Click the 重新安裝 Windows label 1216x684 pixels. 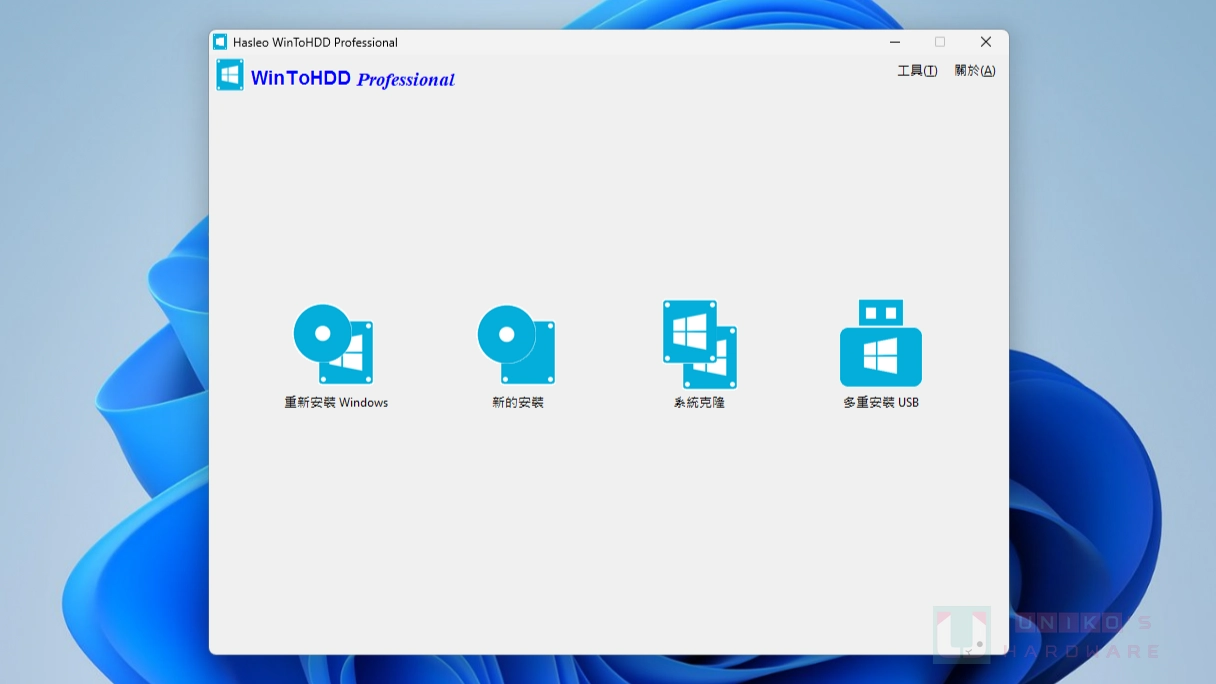point(336,403)
